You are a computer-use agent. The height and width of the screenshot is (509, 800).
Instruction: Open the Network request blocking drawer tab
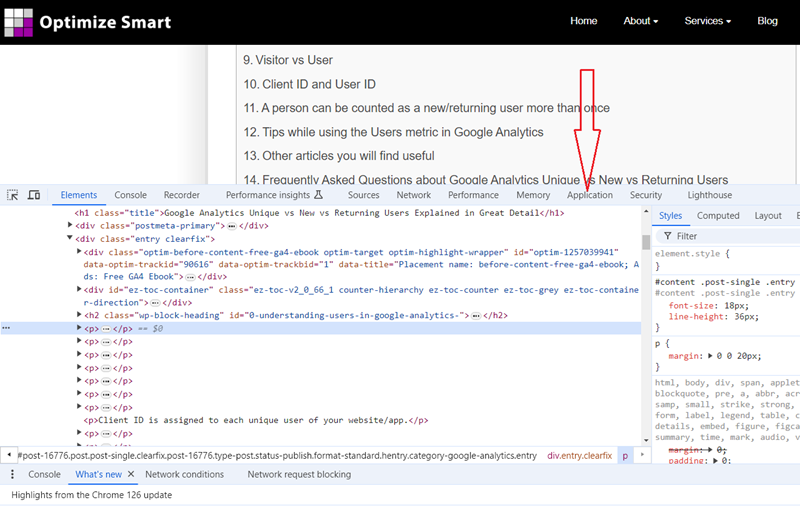point(299,474)
